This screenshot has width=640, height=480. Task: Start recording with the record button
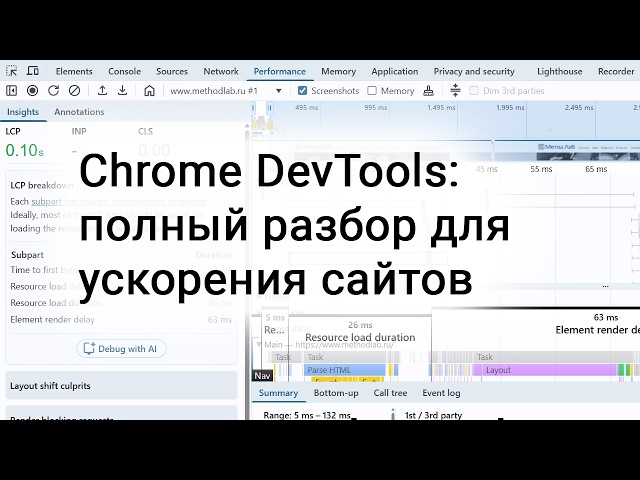point(32,91)
